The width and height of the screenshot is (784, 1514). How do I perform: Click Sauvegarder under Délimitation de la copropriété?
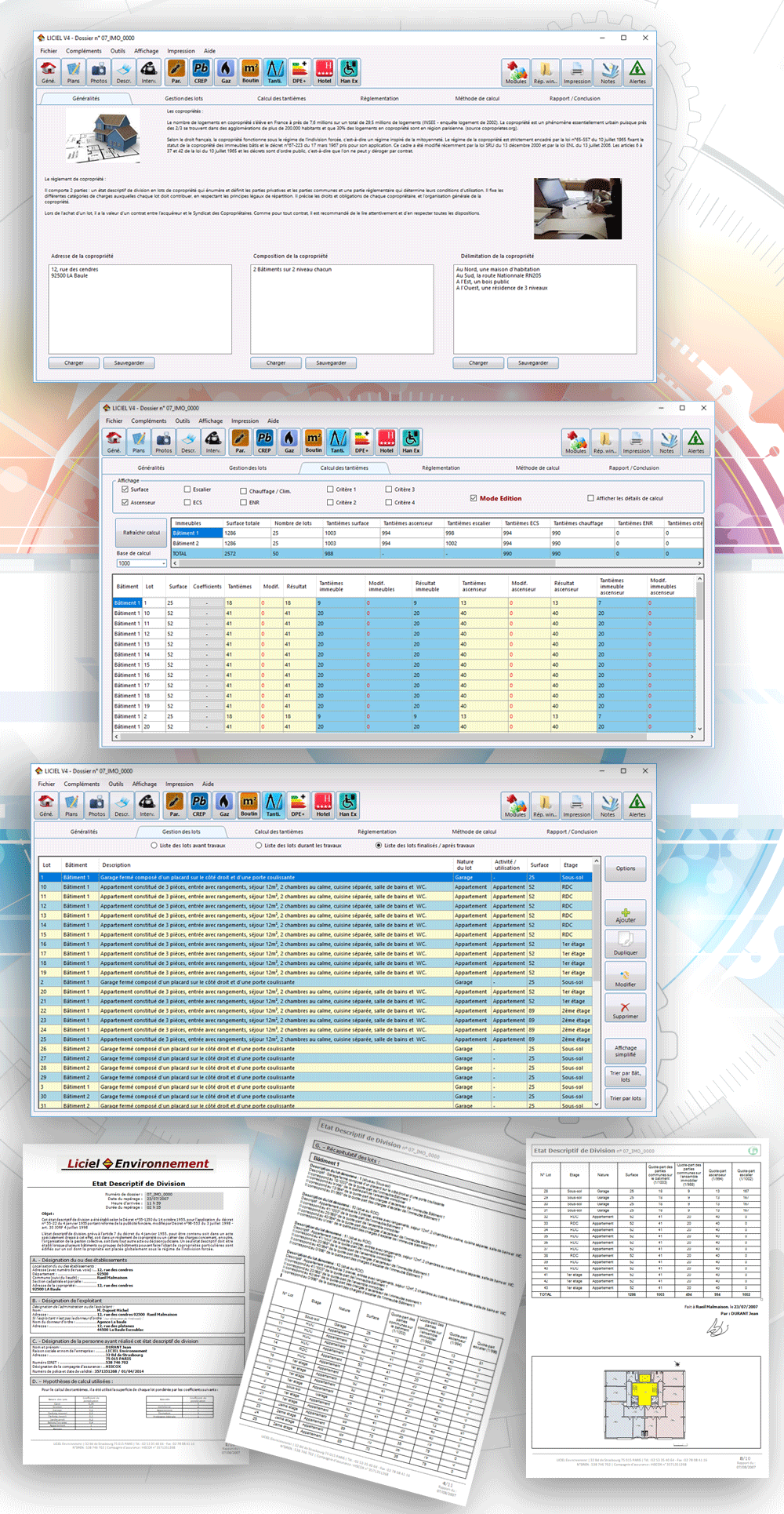tap(533, 363)
